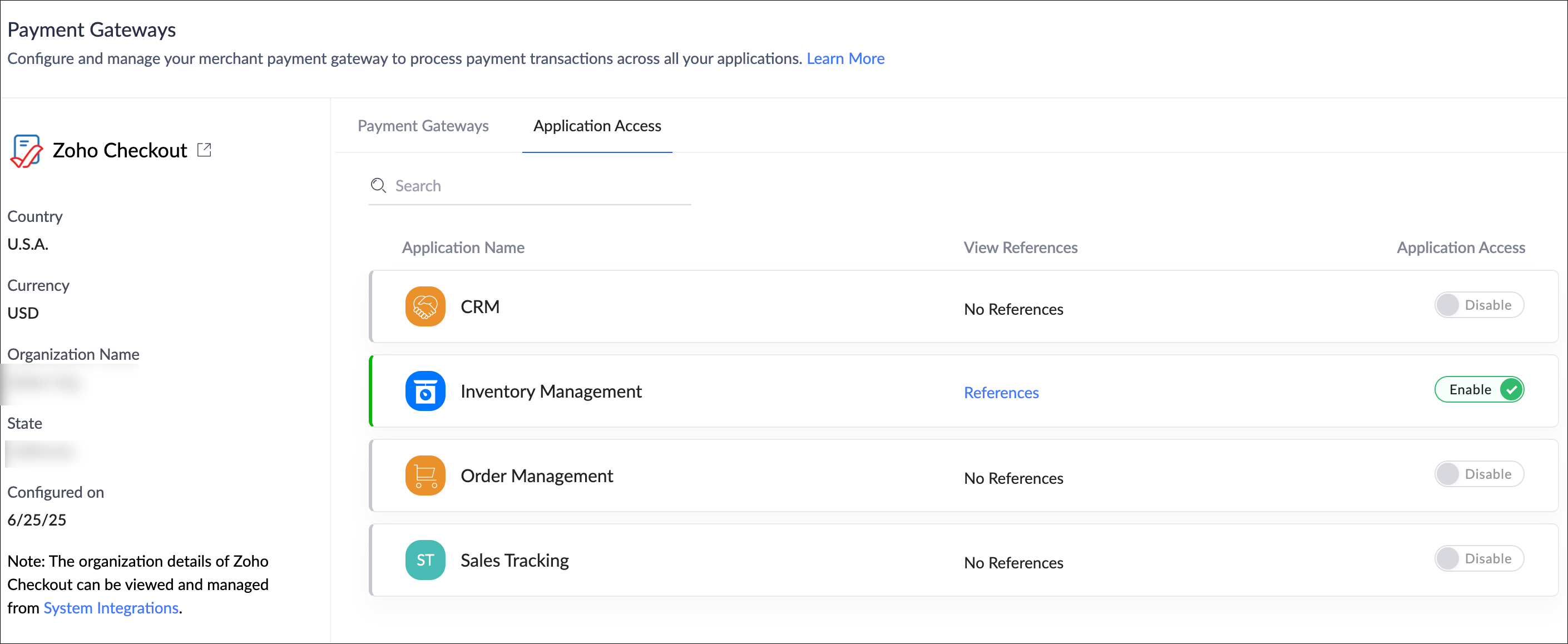Turn off Inventory Management access toggle

pos(1478,389)
